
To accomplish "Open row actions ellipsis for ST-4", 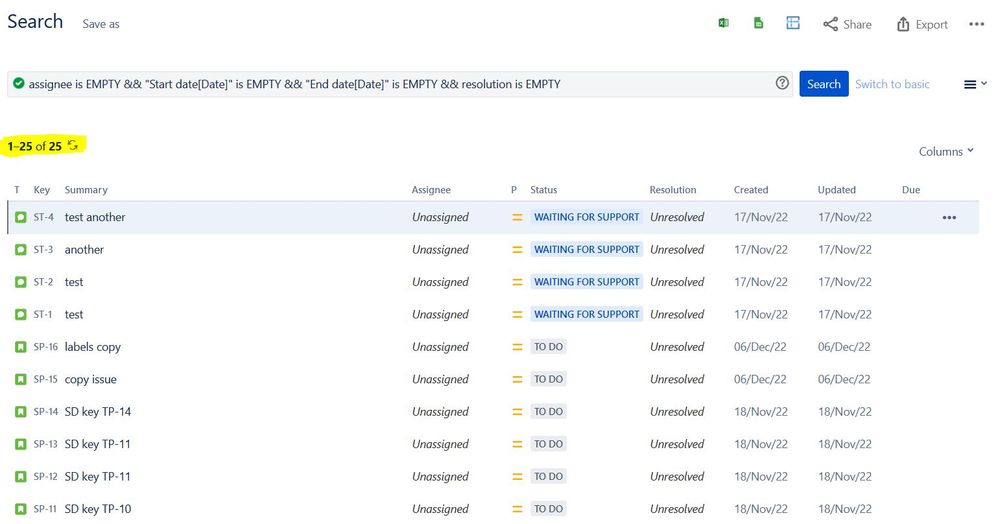I will pyautogui.click(x=948, y=217).
